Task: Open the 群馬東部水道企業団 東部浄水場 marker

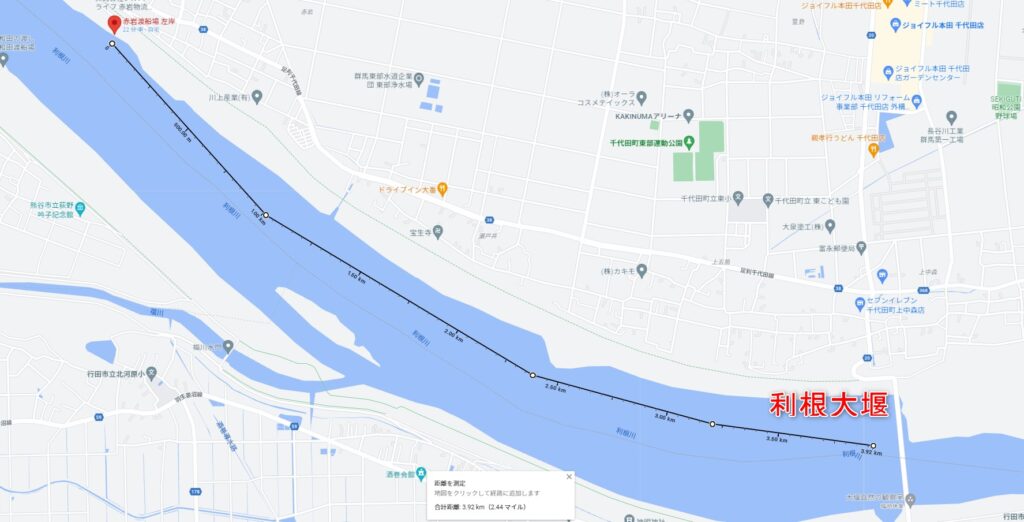Action: point(419,79)
